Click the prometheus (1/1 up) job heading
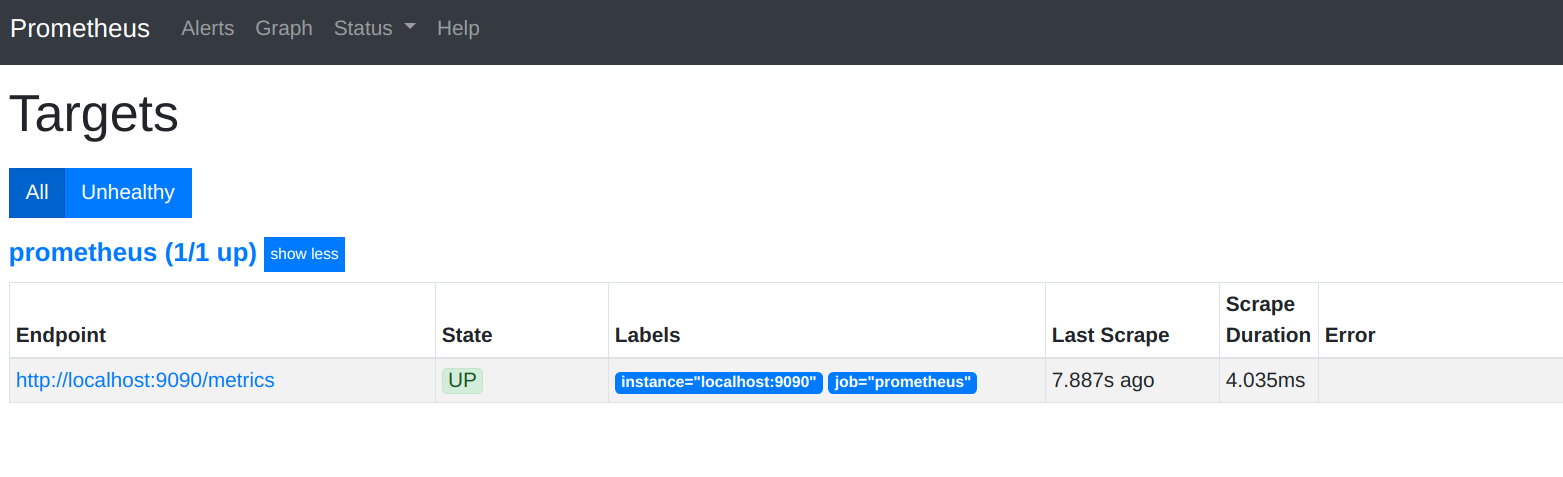Screen dimensions: 1563x477 pos(133,253)
